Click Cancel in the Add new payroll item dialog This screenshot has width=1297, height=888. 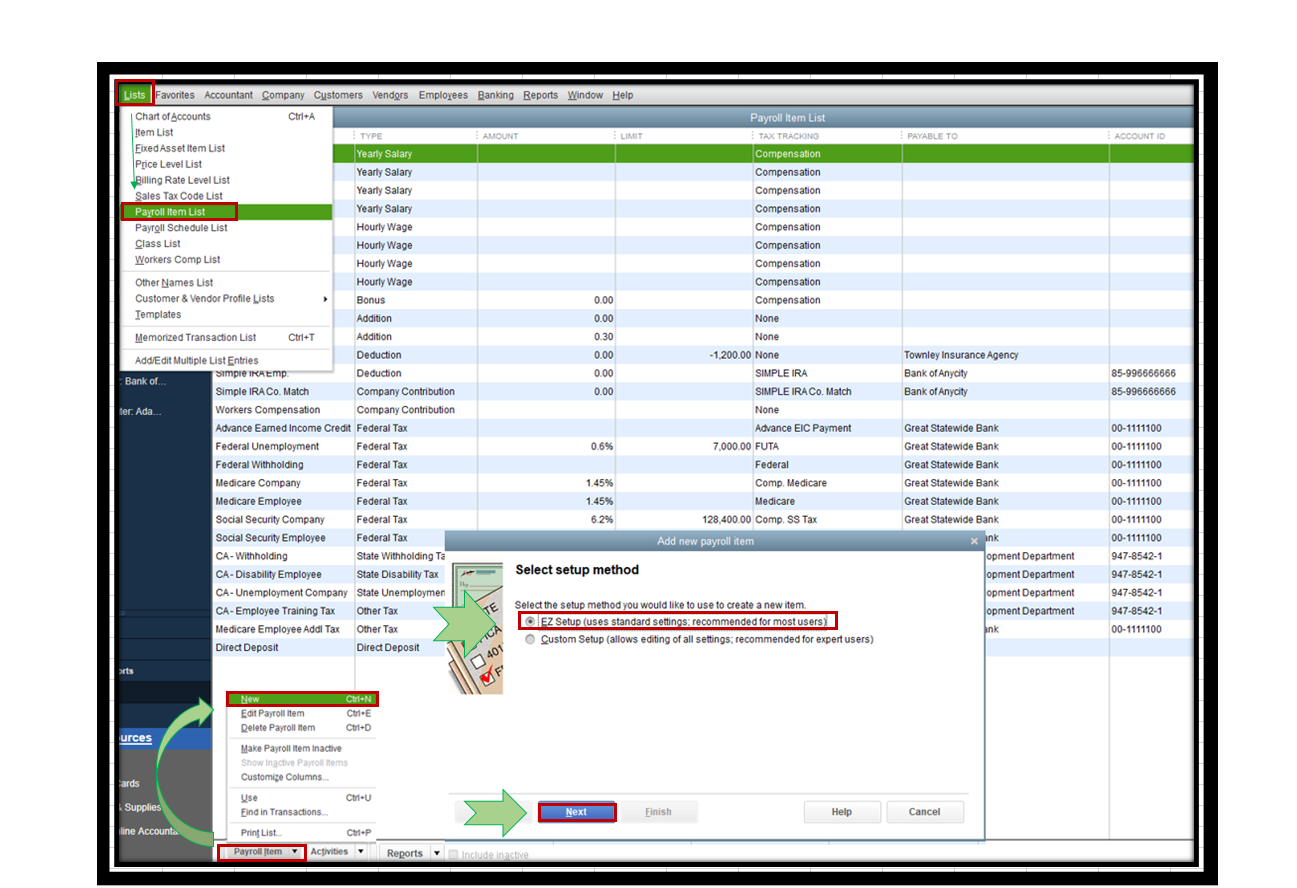tap(923, 812)
